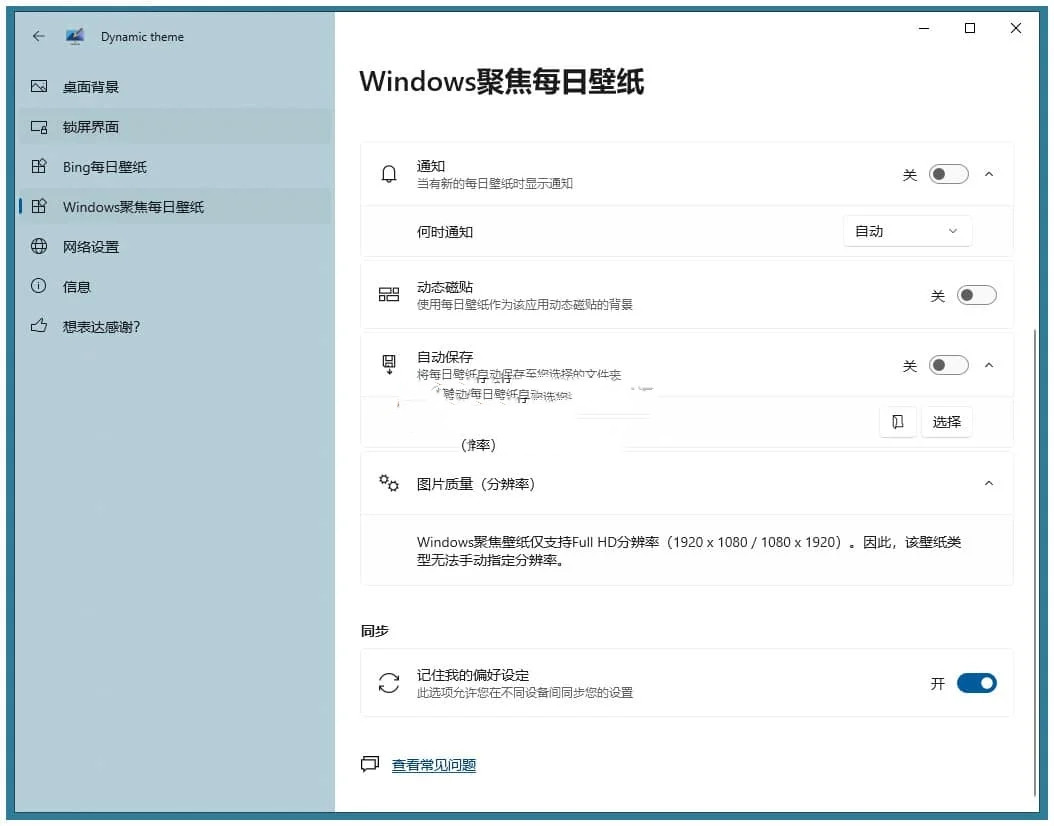The height and width of the screenshot is (826, 1054).
Task: Click the Dynamic theme app icon
Action: coord(75,36)
